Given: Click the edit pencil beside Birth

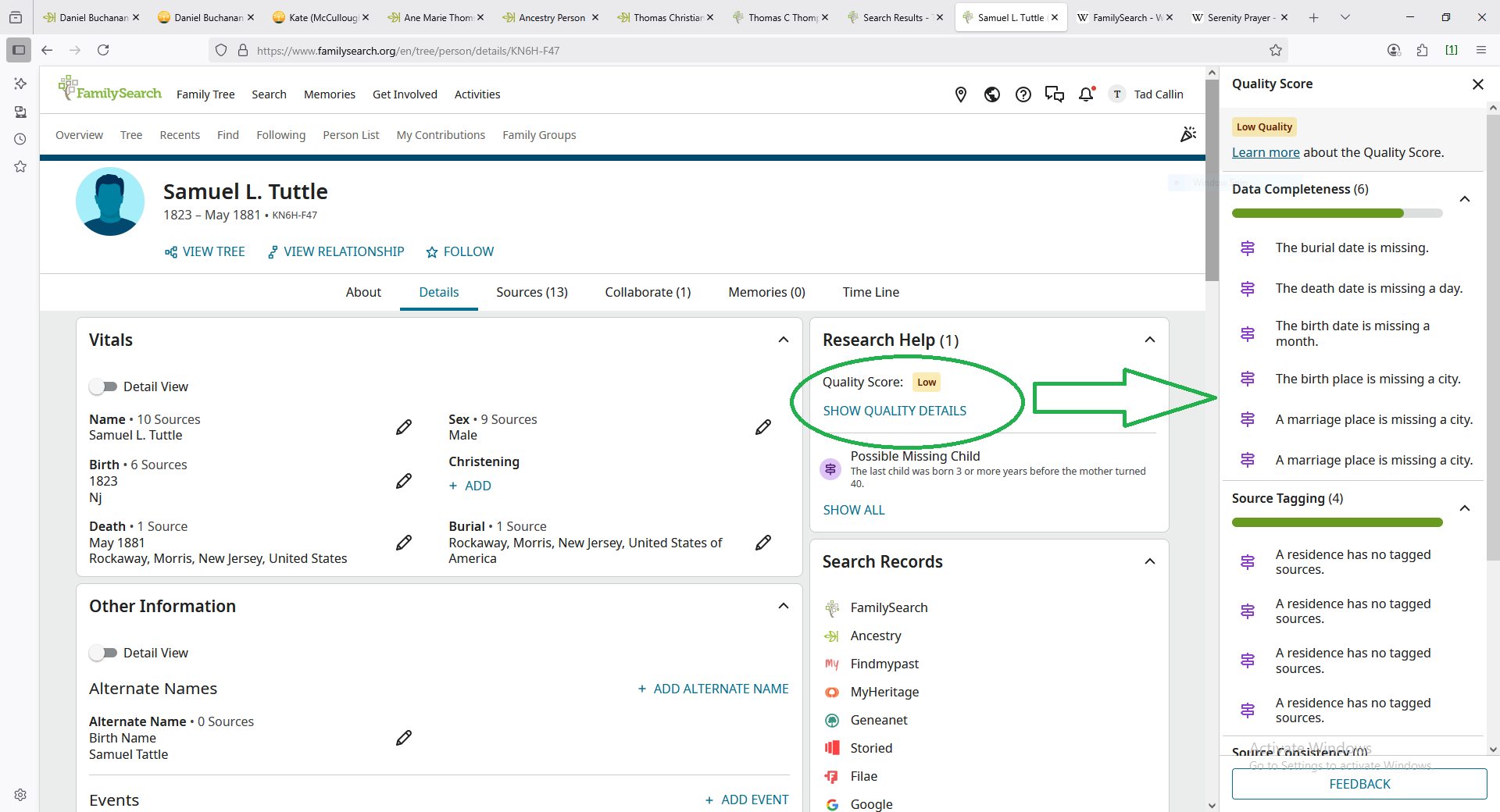Looking at the screenshot, I should [404, 481].
